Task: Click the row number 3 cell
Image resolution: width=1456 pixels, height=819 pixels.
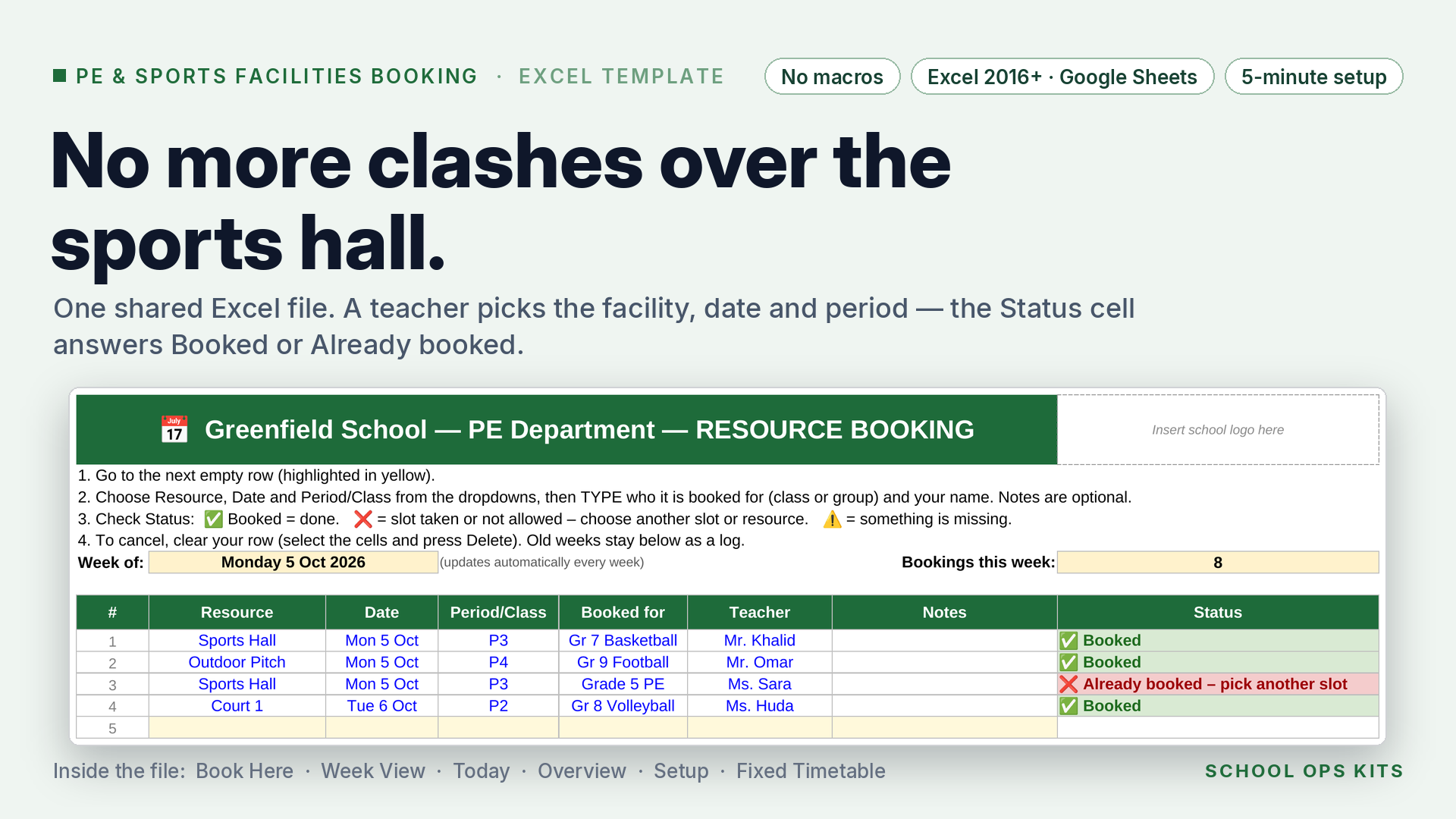Action: 112,685
